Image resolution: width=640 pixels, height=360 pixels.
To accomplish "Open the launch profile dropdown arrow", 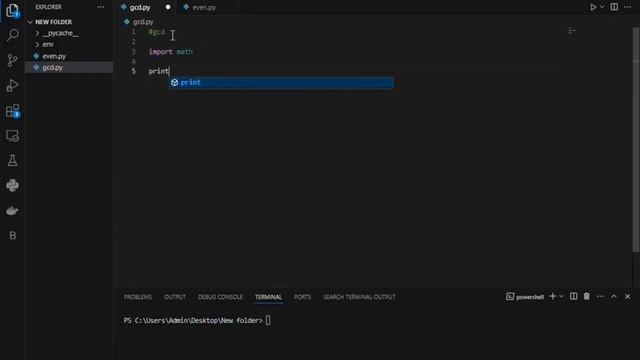I will coord(562,296).
